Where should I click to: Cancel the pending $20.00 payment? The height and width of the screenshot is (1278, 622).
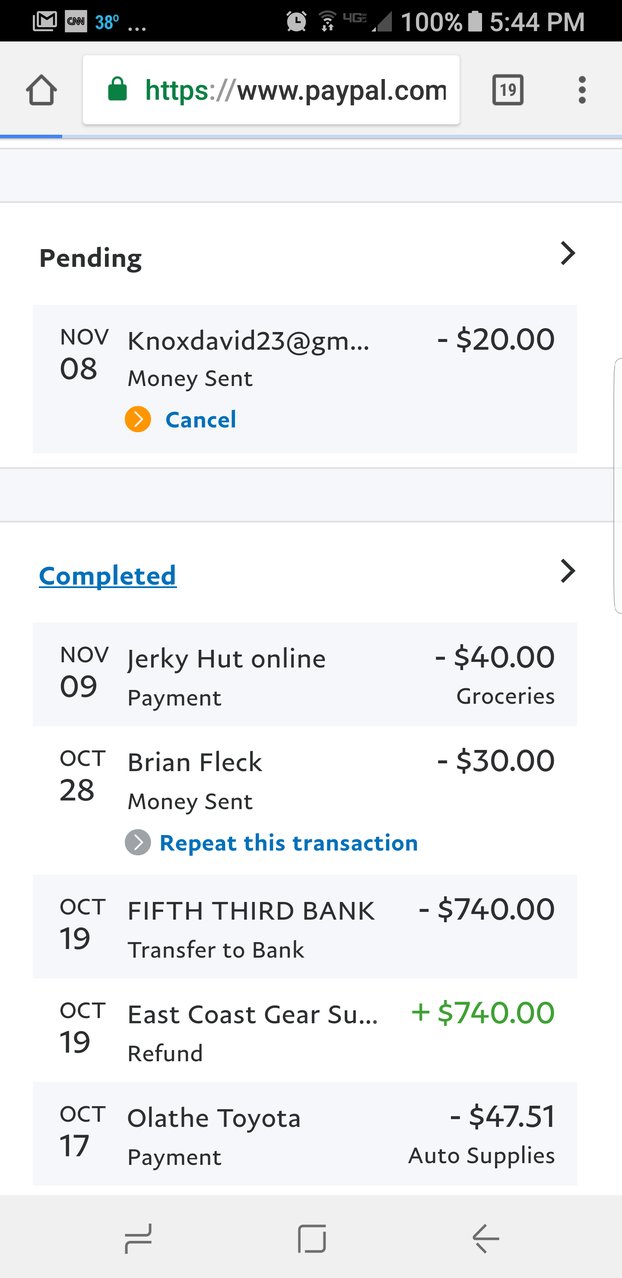pyautogui.click(x=200, y=420)
